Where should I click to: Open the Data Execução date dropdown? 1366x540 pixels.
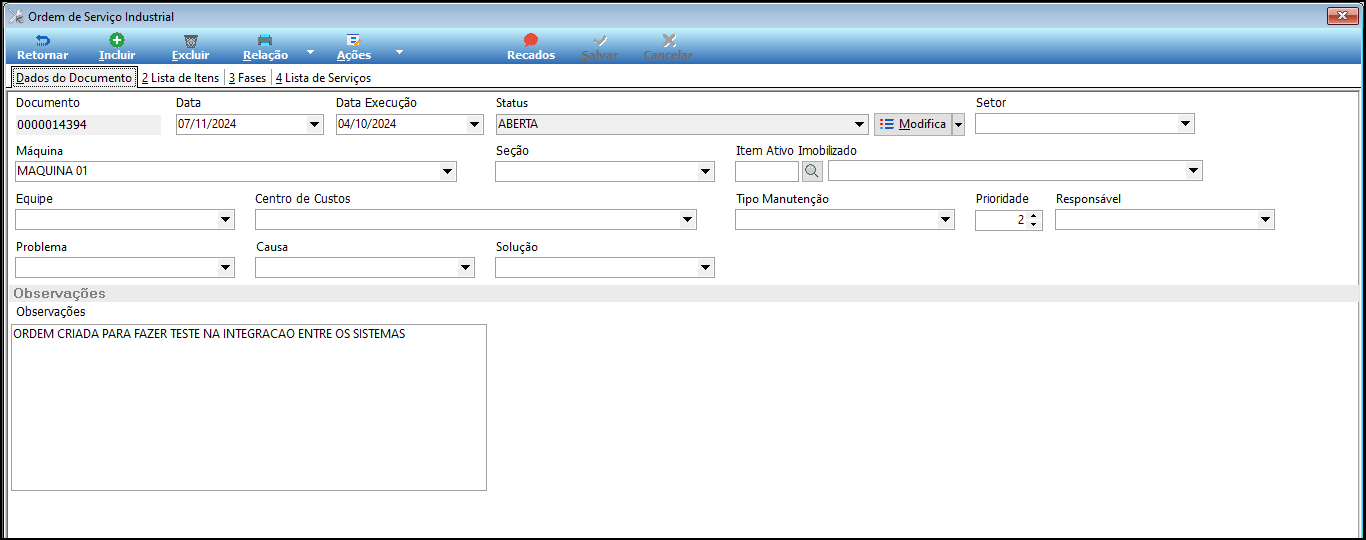click(x=474, y=124)
